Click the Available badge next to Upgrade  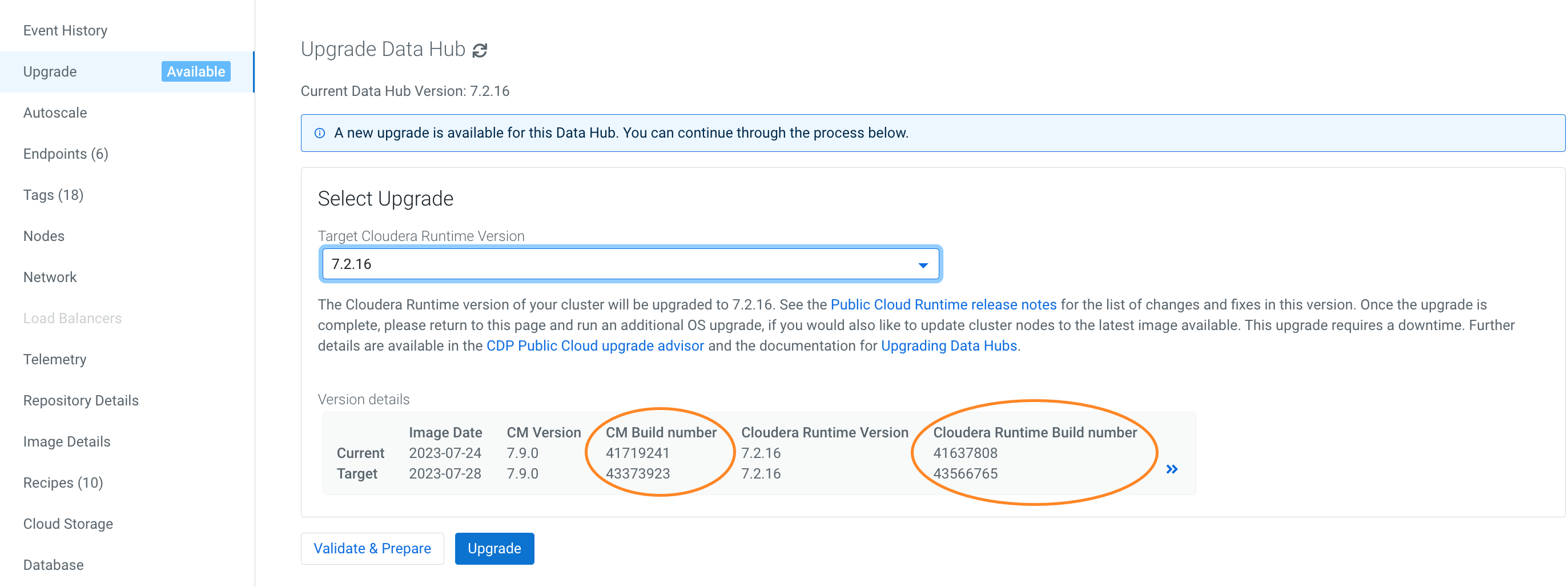click(195, 72)
